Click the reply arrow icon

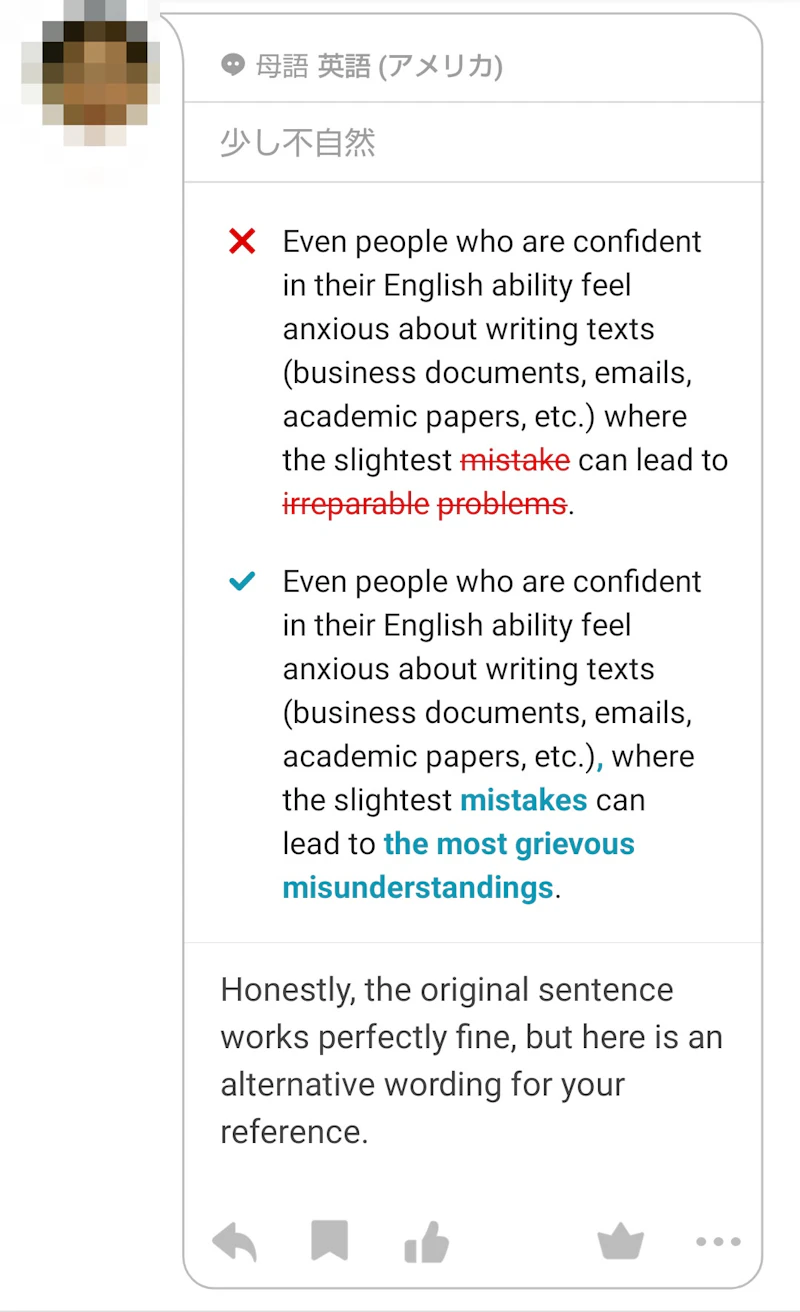pyautogui.click(x=235, y=1243)
